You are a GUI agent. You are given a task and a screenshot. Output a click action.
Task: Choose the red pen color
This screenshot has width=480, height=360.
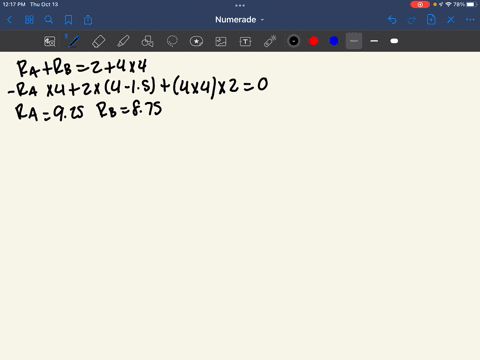pyautogui.click(x=314, y=41)
